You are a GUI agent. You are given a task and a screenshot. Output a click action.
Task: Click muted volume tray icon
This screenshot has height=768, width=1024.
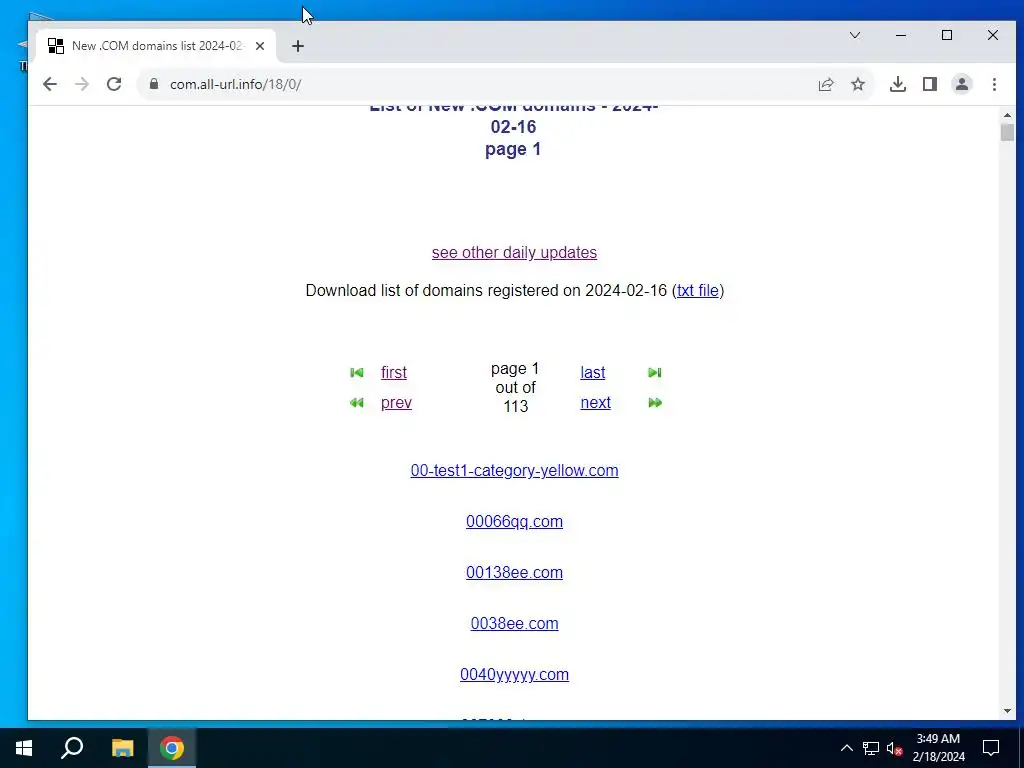click(894, 748)
